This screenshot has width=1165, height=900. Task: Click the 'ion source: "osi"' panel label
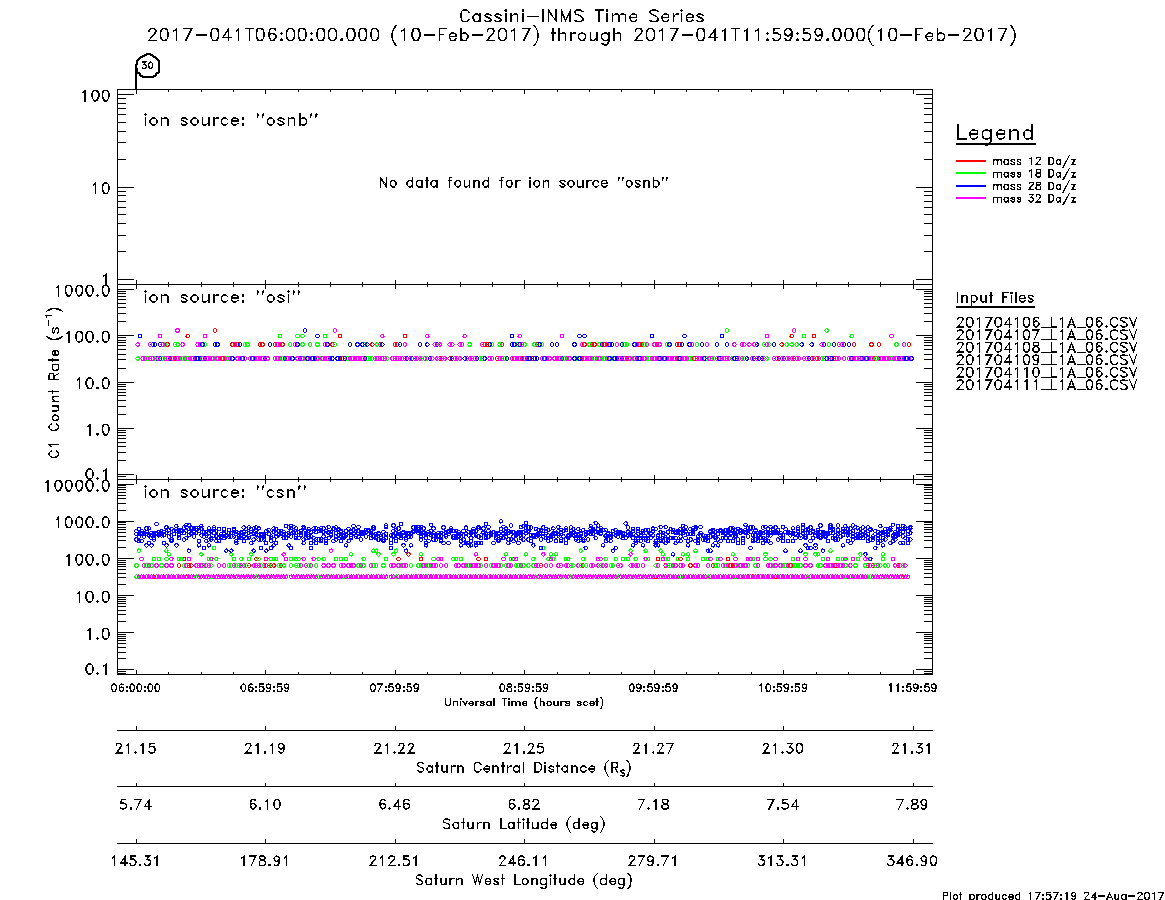[222, 297]
